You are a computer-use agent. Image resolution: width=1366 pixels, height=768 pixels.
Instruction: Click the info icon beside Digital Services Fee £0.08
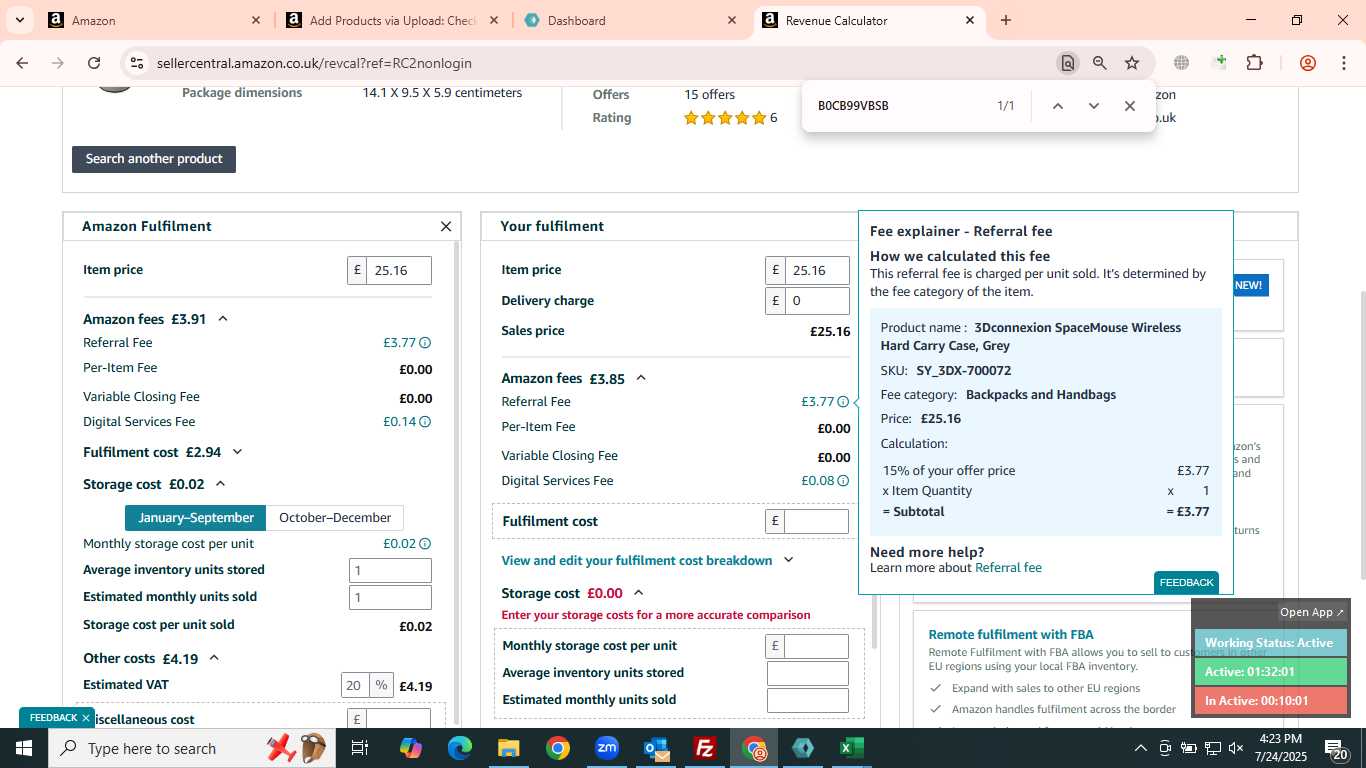pos(843,481)
